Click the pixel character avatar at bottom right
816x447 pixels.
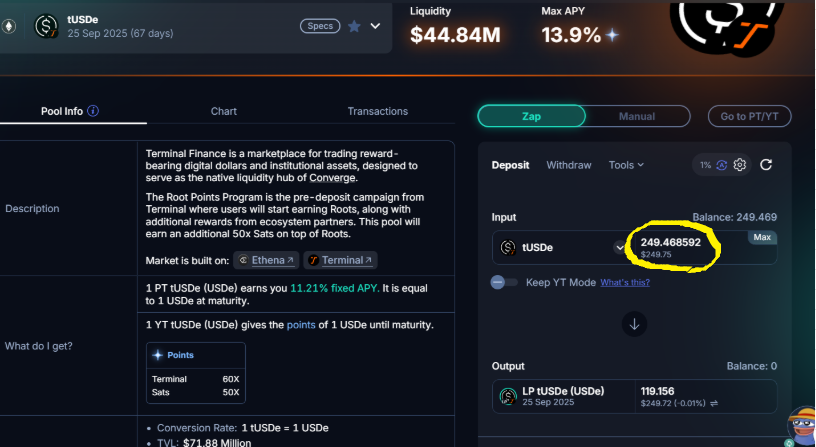[800, 425]
